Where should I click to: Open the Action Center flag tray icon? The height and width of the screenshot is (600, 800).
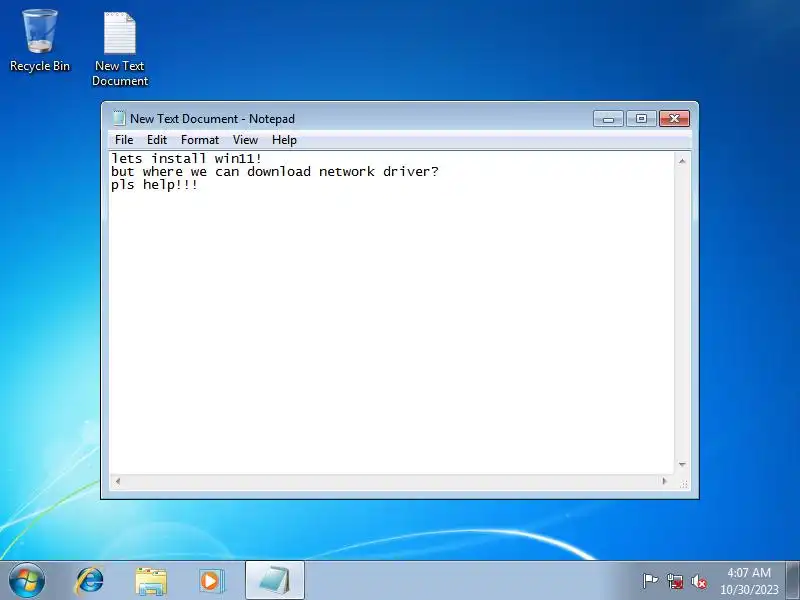[x=650, y=581]
